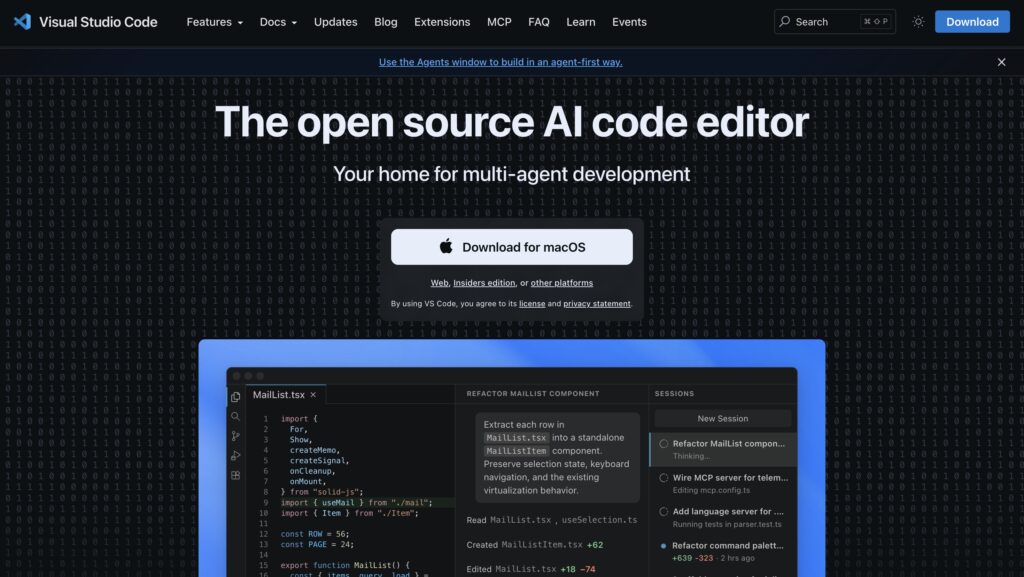Image resolution: width=1024 pixels, height=577 pixels.
Task: Click blue dot beside Refactor command palette session
Action: pyautogui.click(x=664, y=546)
